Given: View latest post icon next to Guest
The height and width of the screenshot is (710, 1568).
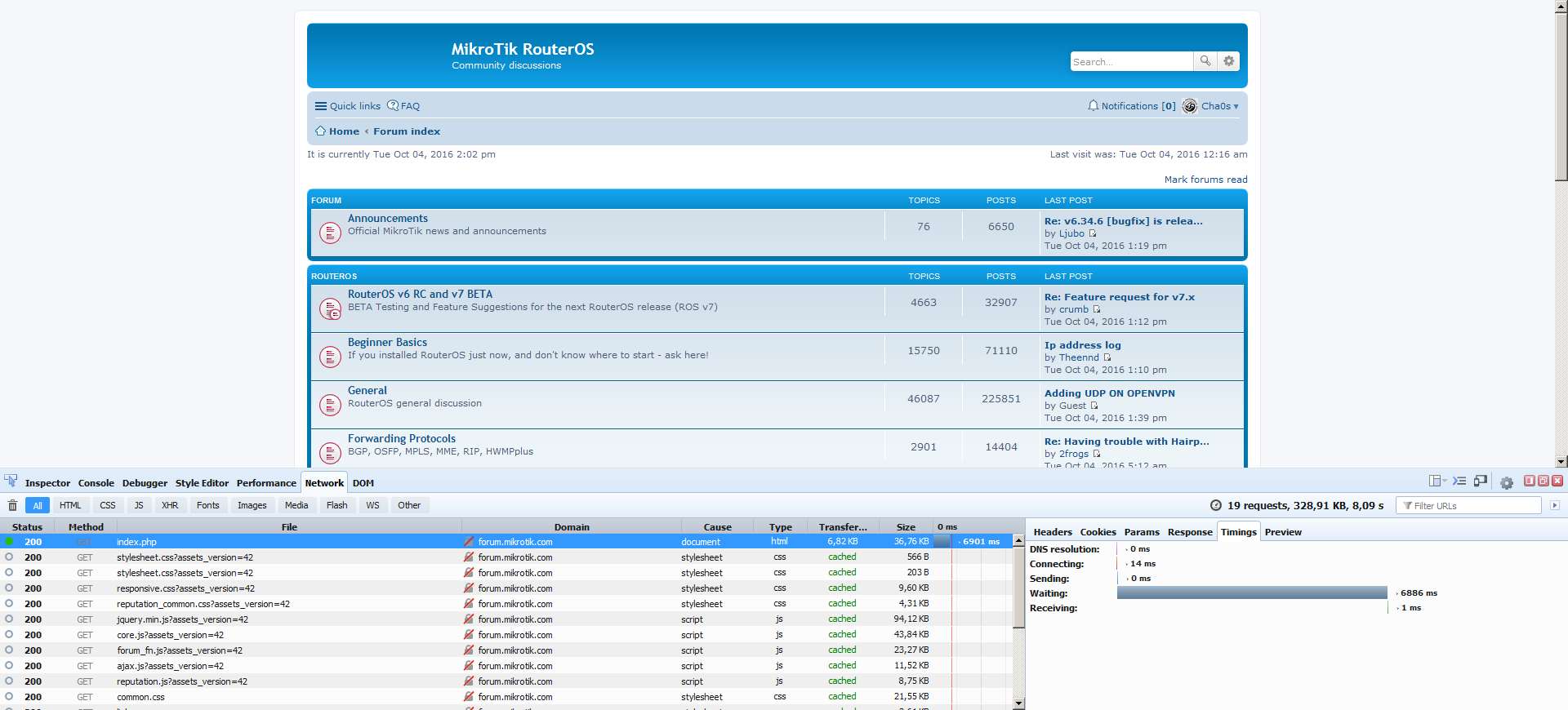Looking at the screenshot, I should pos(1094,406).
